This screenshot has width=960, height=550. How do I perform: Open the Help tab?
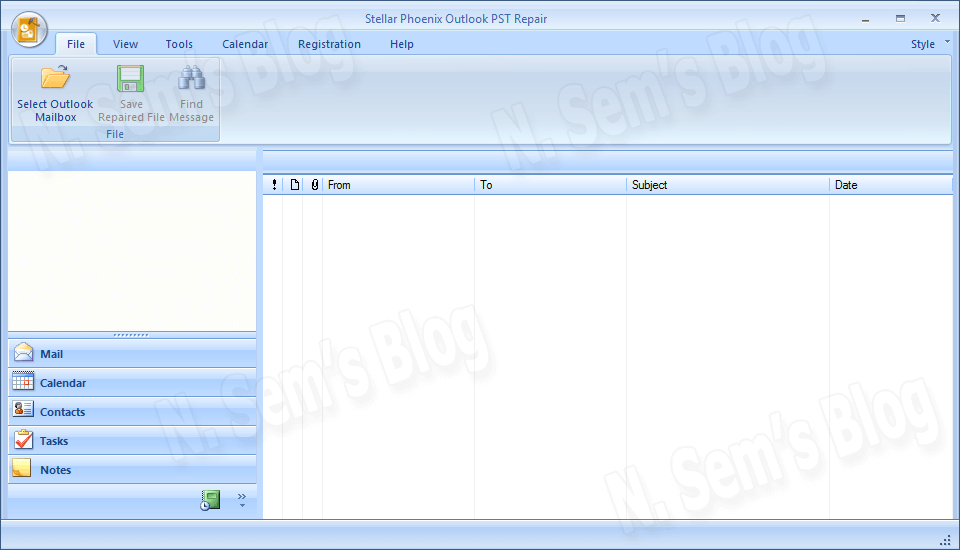tap(402, 44)
